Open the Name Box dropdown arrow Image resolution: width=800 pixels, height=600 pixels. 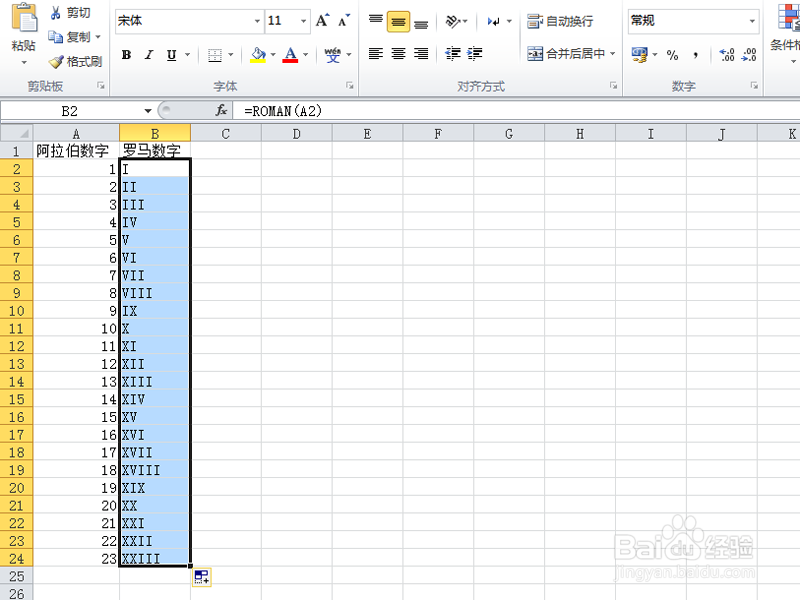point(148,111)
